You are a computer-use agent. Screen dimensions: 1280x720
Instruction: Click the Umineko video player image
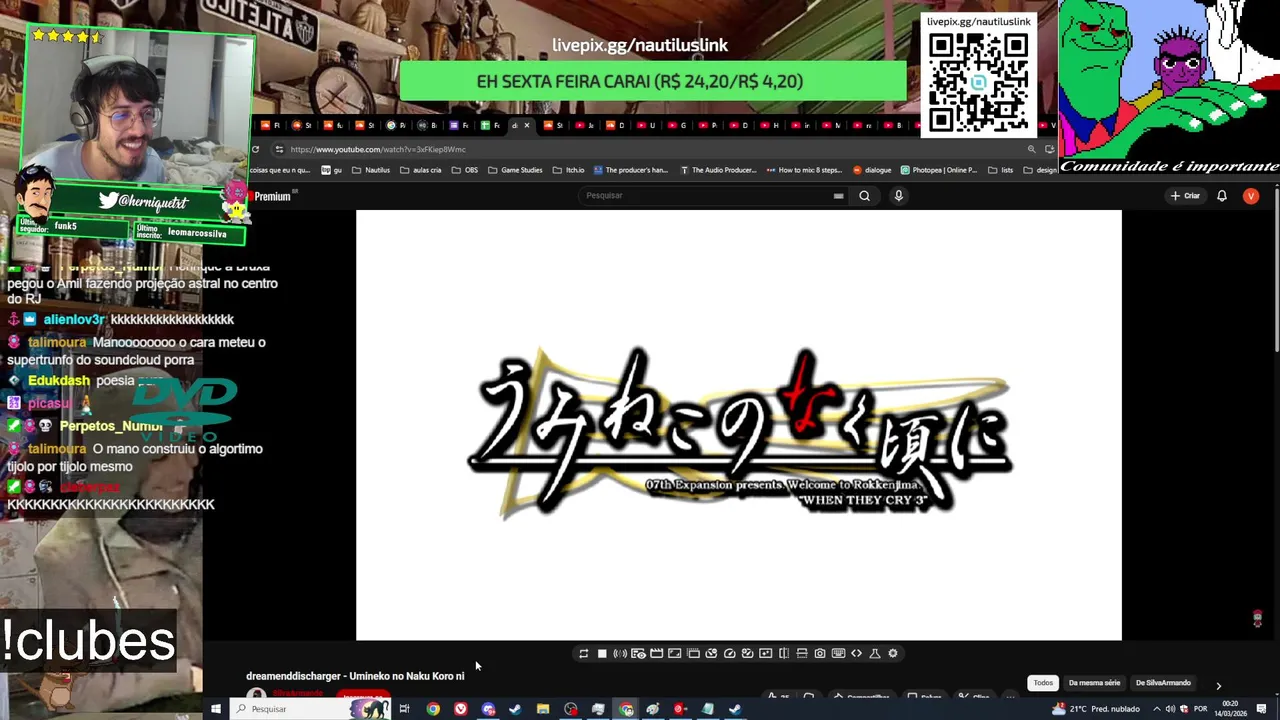click(739, 425)
